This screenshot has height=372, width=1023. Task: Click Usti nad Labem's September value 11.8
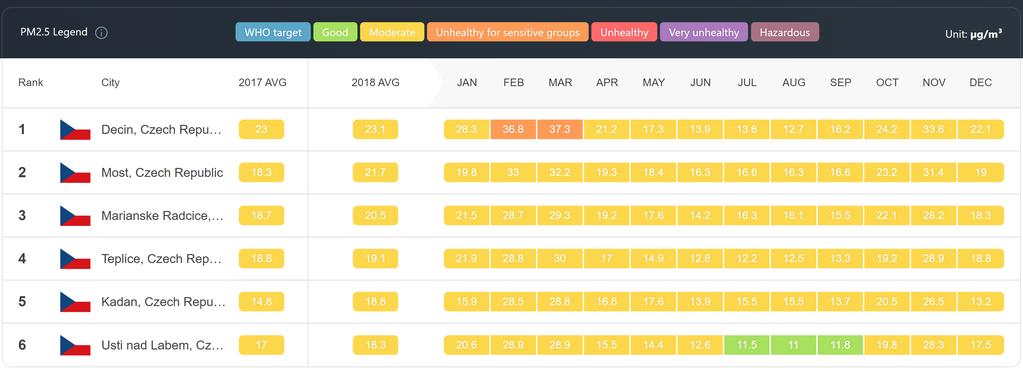click(840, 345)
